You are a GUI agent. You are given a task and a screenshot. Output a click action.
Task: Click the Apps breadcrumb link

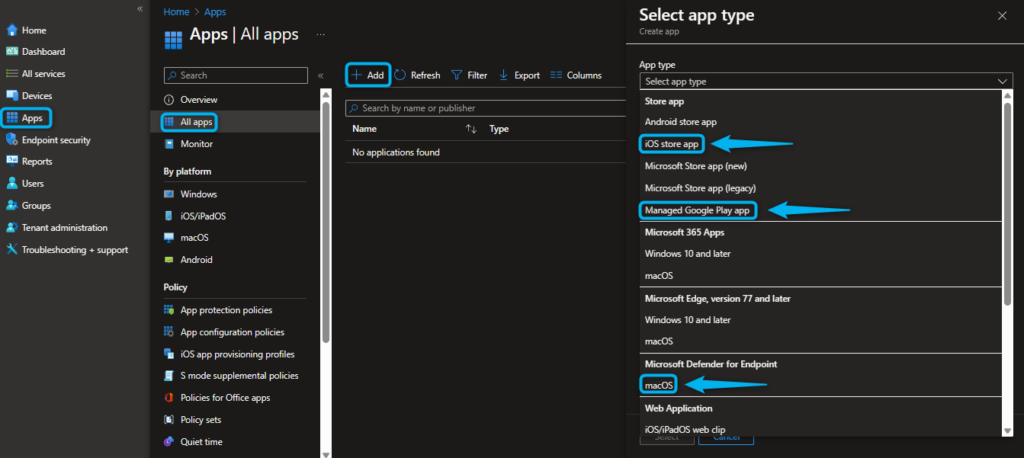pos(216,12)
